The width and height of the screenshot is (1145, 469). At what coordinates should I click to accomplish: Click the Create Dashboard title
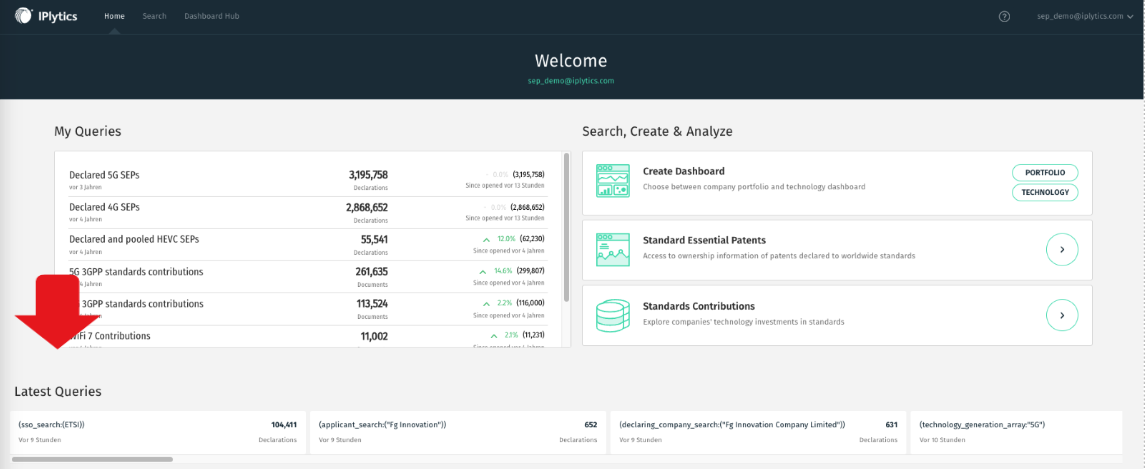pos(683,171)
